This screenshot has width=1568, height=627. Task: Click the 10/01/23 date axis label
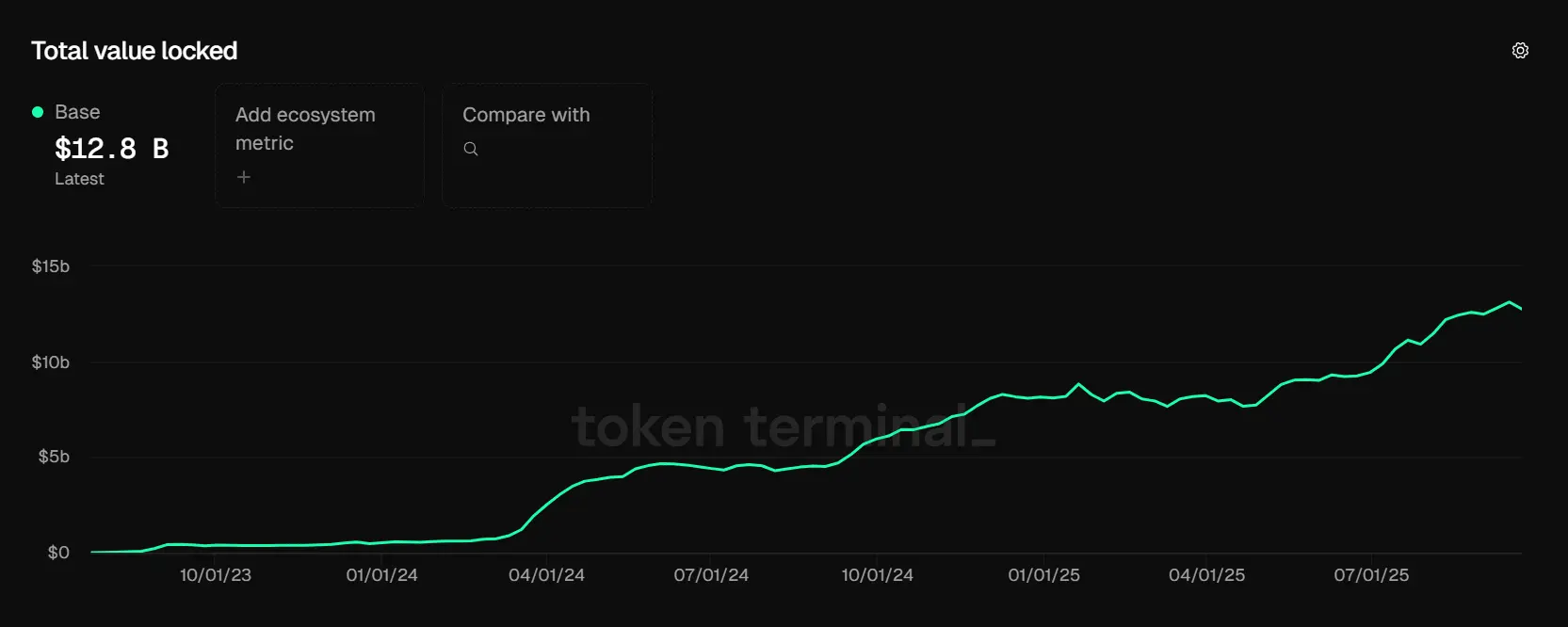point(216,575)
